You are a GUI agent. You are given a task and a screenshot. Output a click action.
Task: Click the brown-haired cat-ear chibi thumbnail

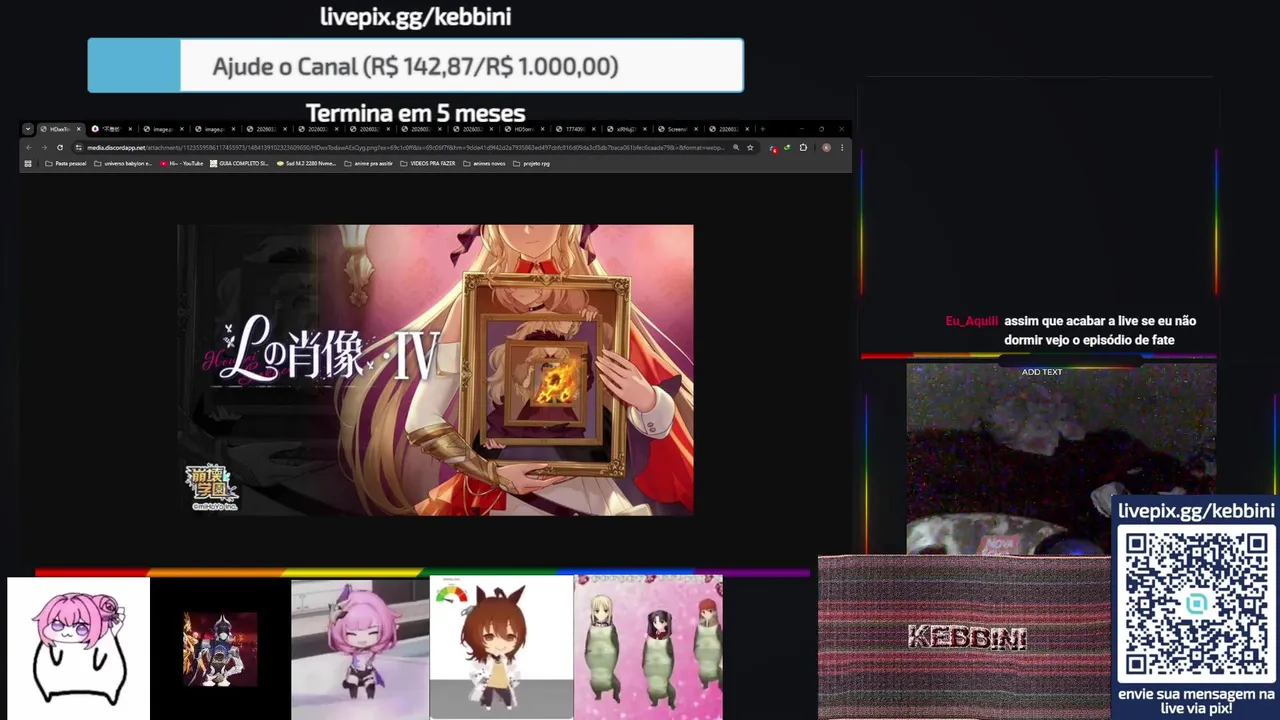pos(501,648)
